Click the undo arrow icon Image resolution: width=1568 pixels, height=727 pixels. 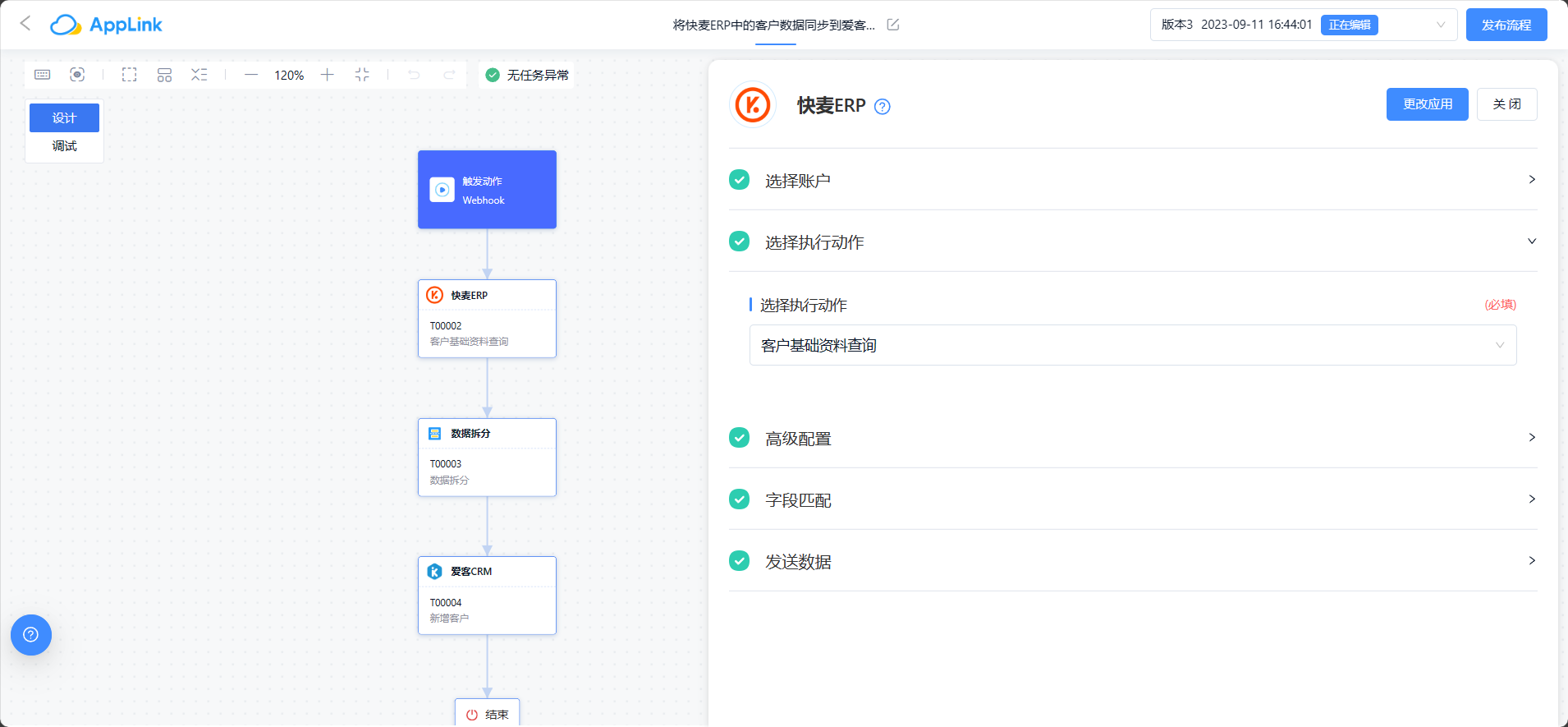415,75
